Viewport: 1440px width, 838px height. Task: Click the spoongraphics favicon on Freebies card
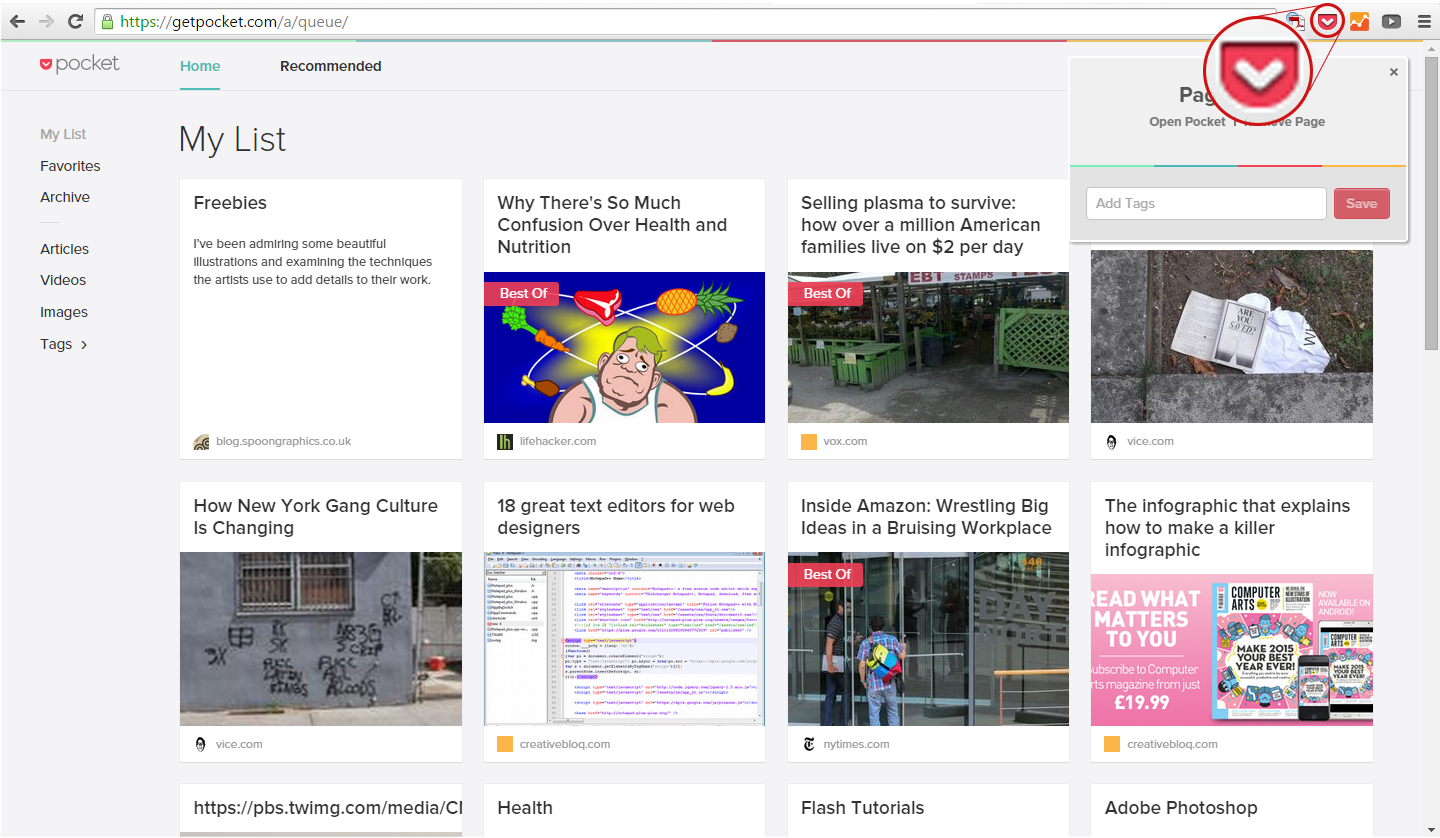click(201, 441)
